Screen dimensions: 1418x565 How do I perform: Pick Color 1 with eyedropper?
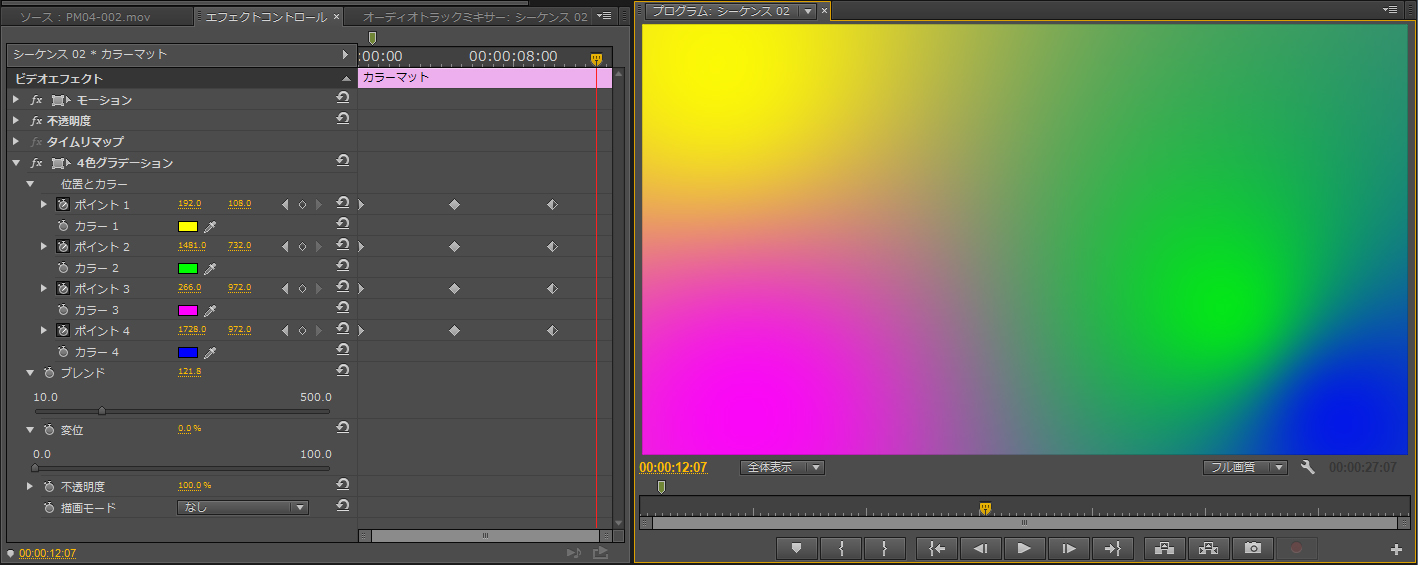[210, 227]
